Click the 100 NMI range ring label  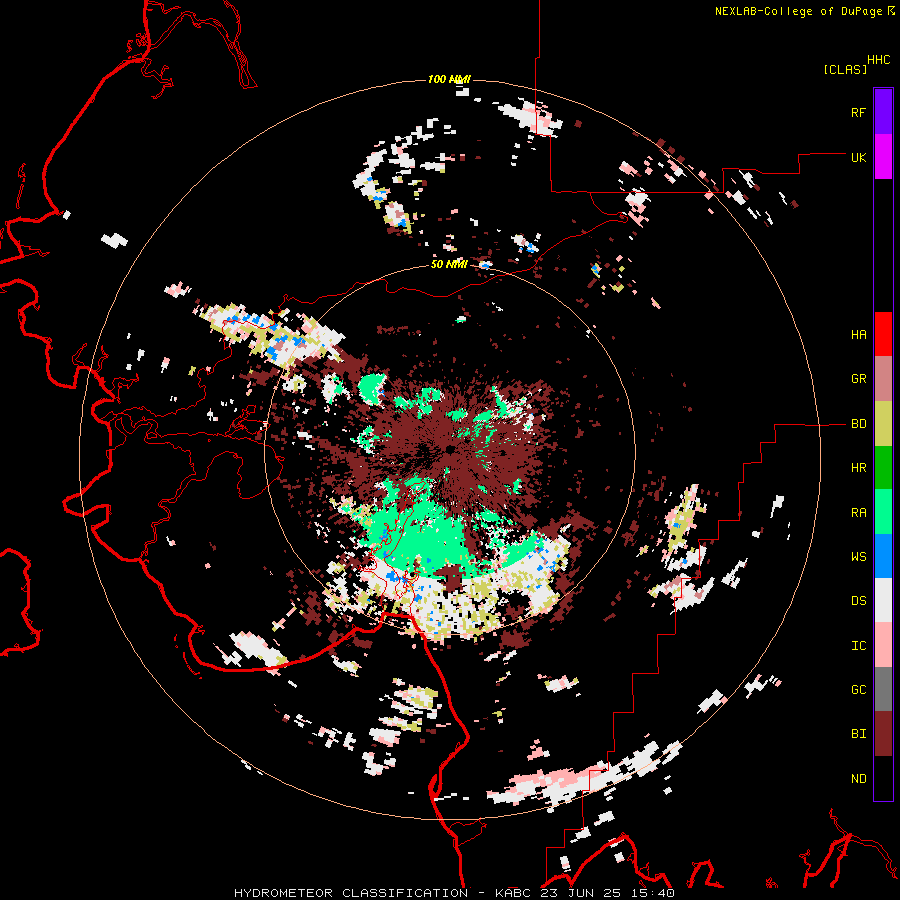click(449, 79)
